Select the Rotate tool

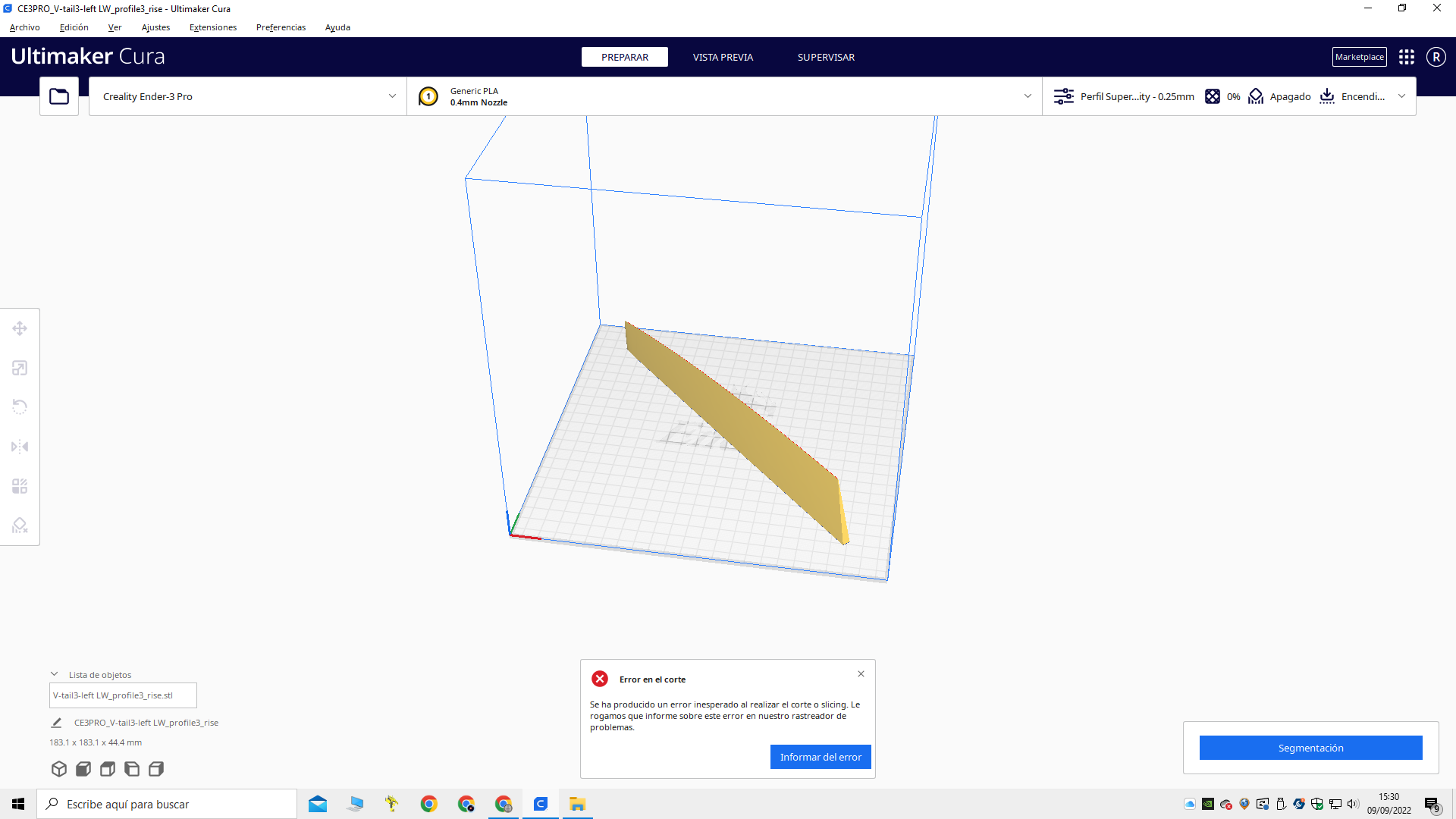[x=19, y=406]
